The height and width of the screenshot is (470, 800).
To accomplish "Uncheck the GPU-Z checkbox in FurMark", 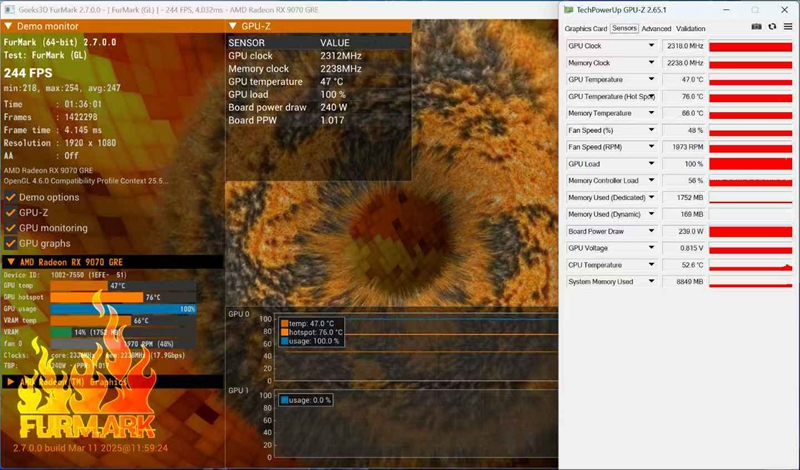I will click(10, 212).
